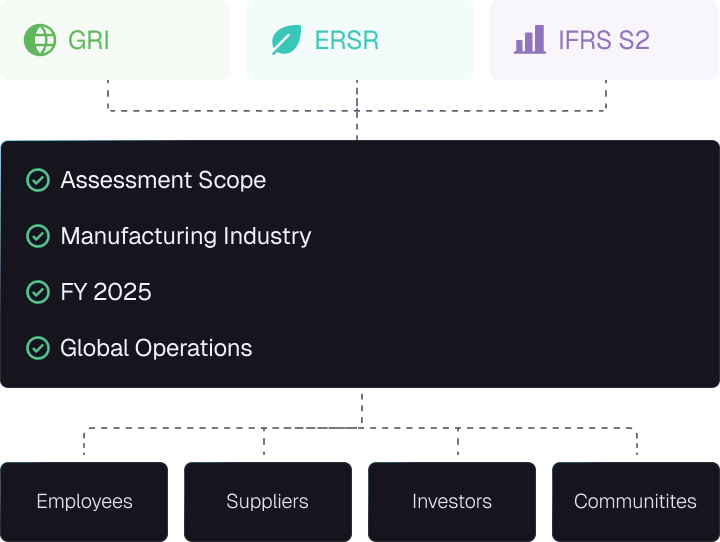Select the ERSR framework card

[x=360, y=40]
